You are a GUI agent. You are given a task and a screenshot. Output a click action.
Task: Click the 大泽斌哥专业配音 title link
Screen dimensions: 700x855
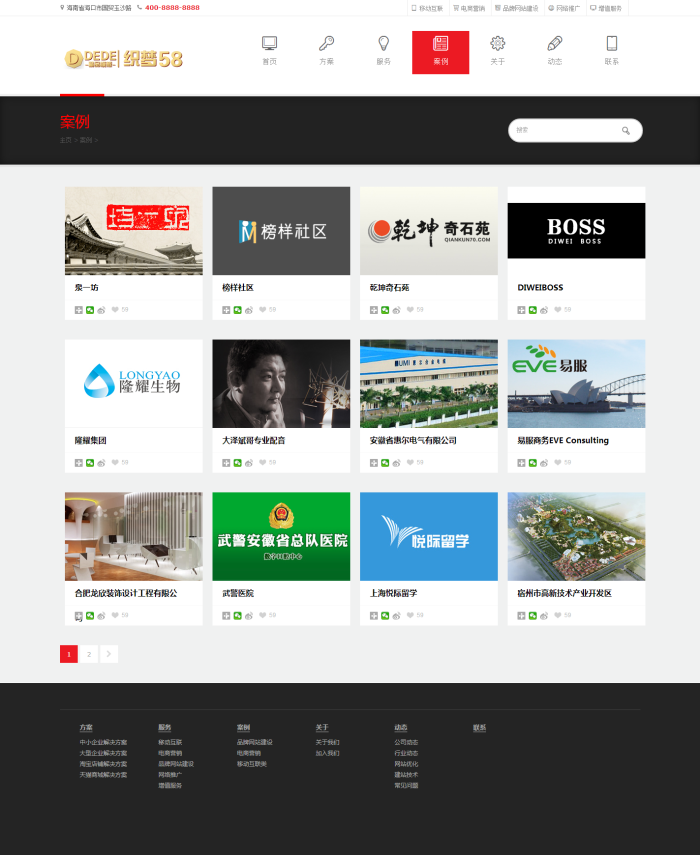254,440
